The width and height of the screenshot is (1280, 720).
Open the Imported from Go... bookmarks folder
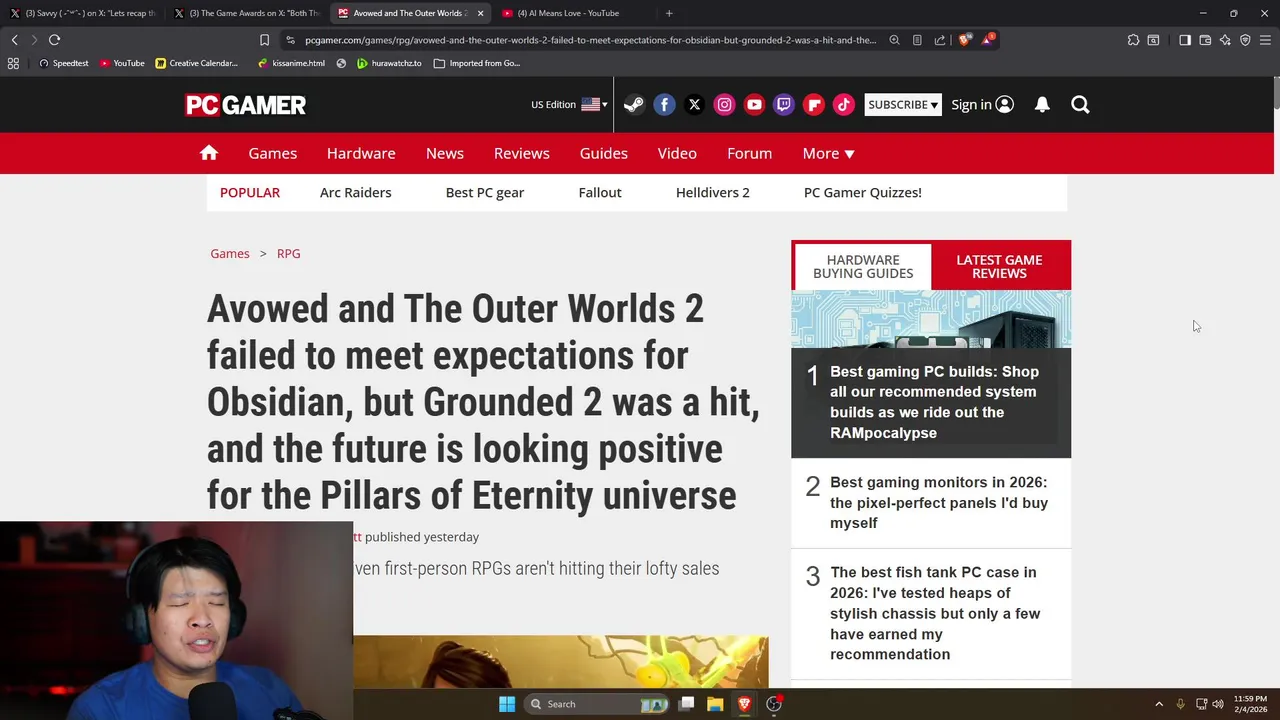coord(476,63)
